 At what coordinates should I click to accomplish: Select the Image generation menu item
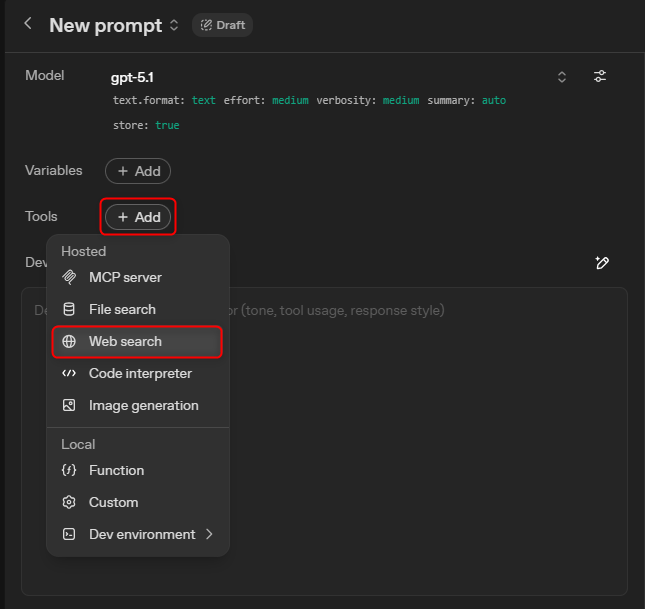point(143,405)
